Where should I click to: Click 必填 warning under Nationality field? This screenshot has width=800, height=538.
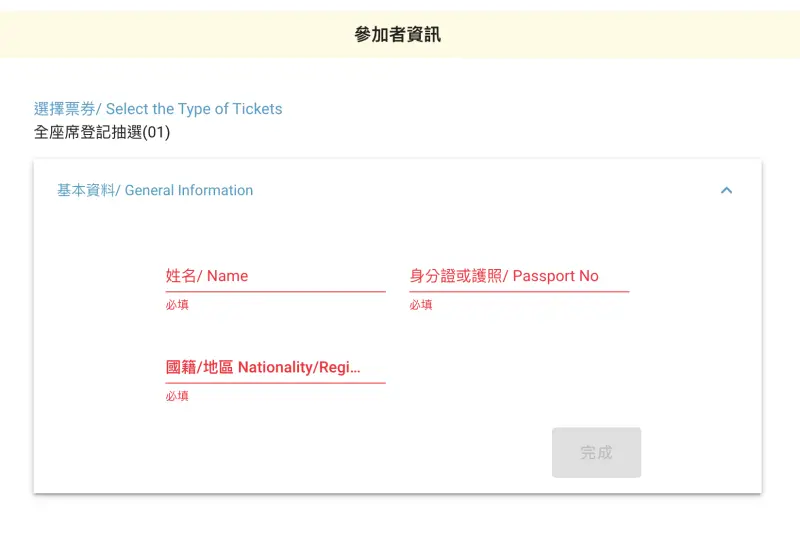point(177,396)
